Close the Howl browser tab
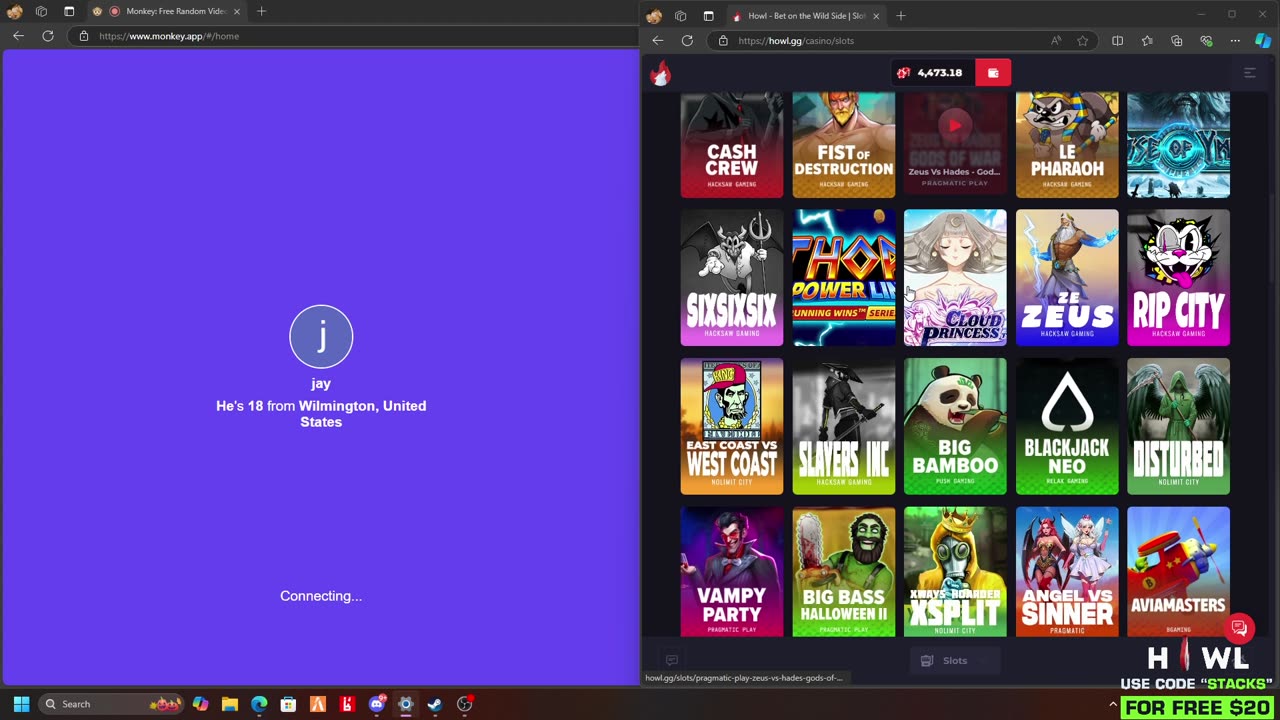Image resolution: width=1280 pixels, height=720 pixels. point(876,16)
